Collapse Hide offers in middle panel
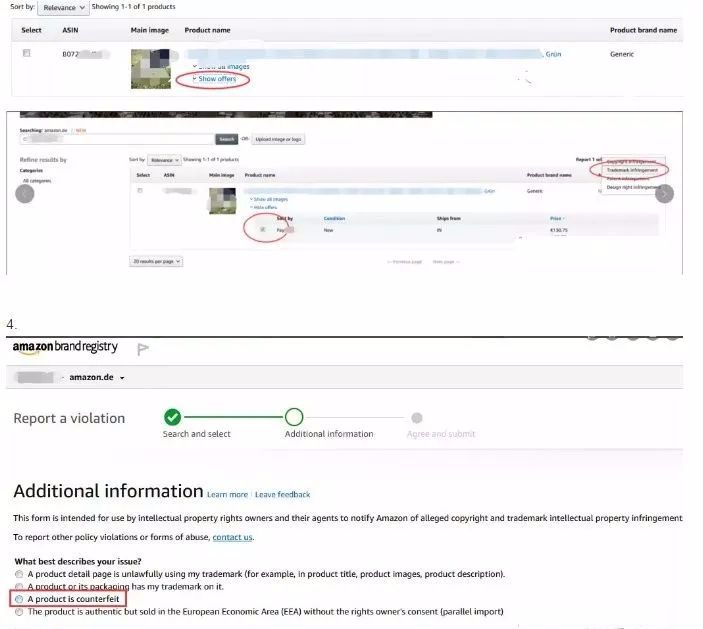This screenshot has width=703, height=629. [x=264, y=208]
